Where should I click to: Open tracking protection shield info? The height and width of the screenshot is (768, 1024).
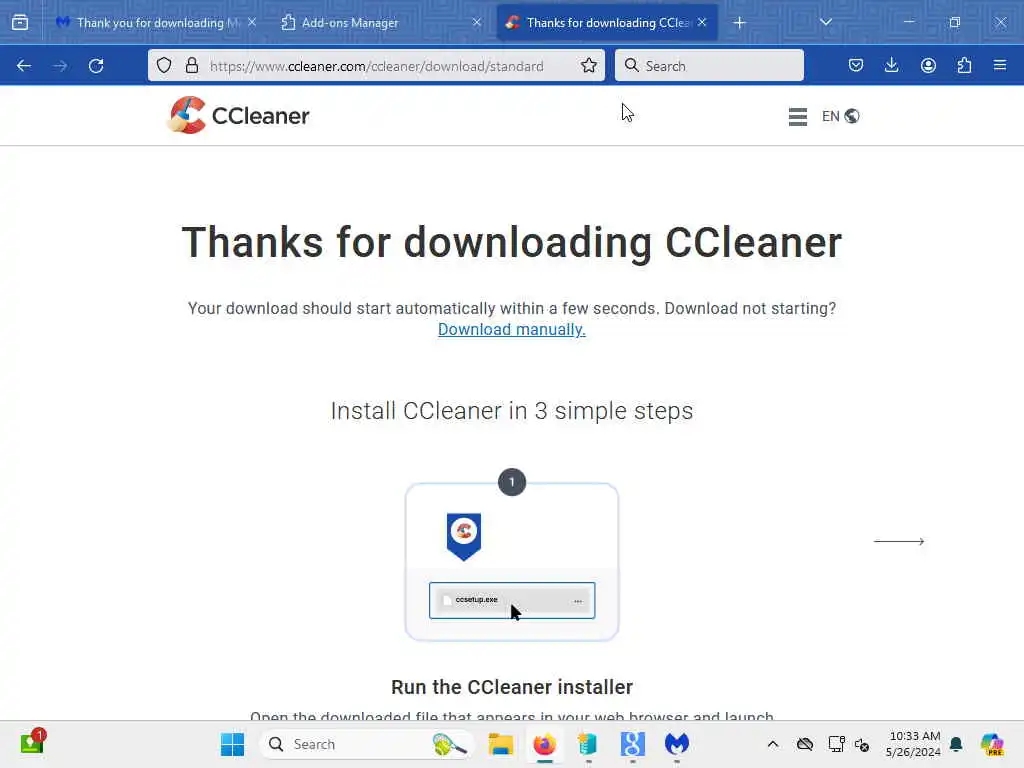click(x=164, y=65)
